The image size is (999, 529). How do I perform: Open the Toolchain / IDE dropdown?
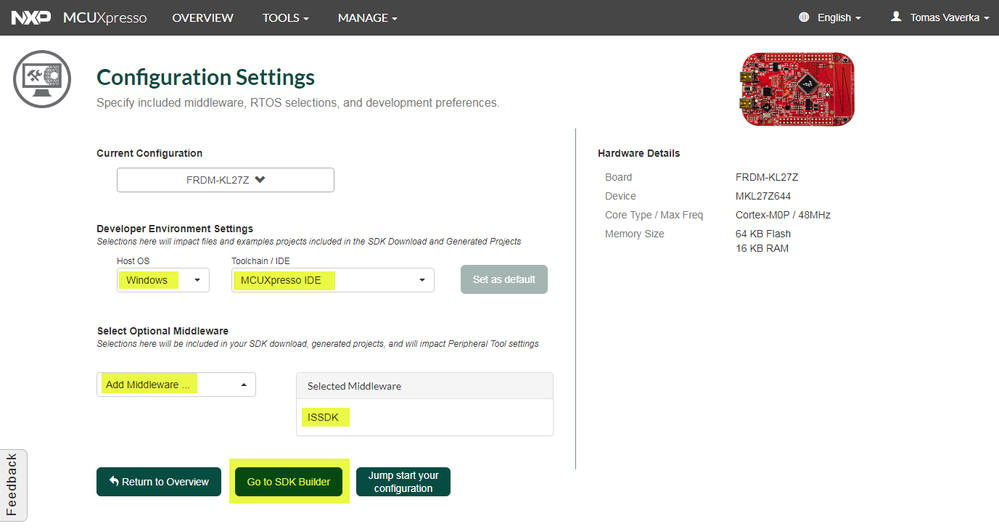pos(333,280)
